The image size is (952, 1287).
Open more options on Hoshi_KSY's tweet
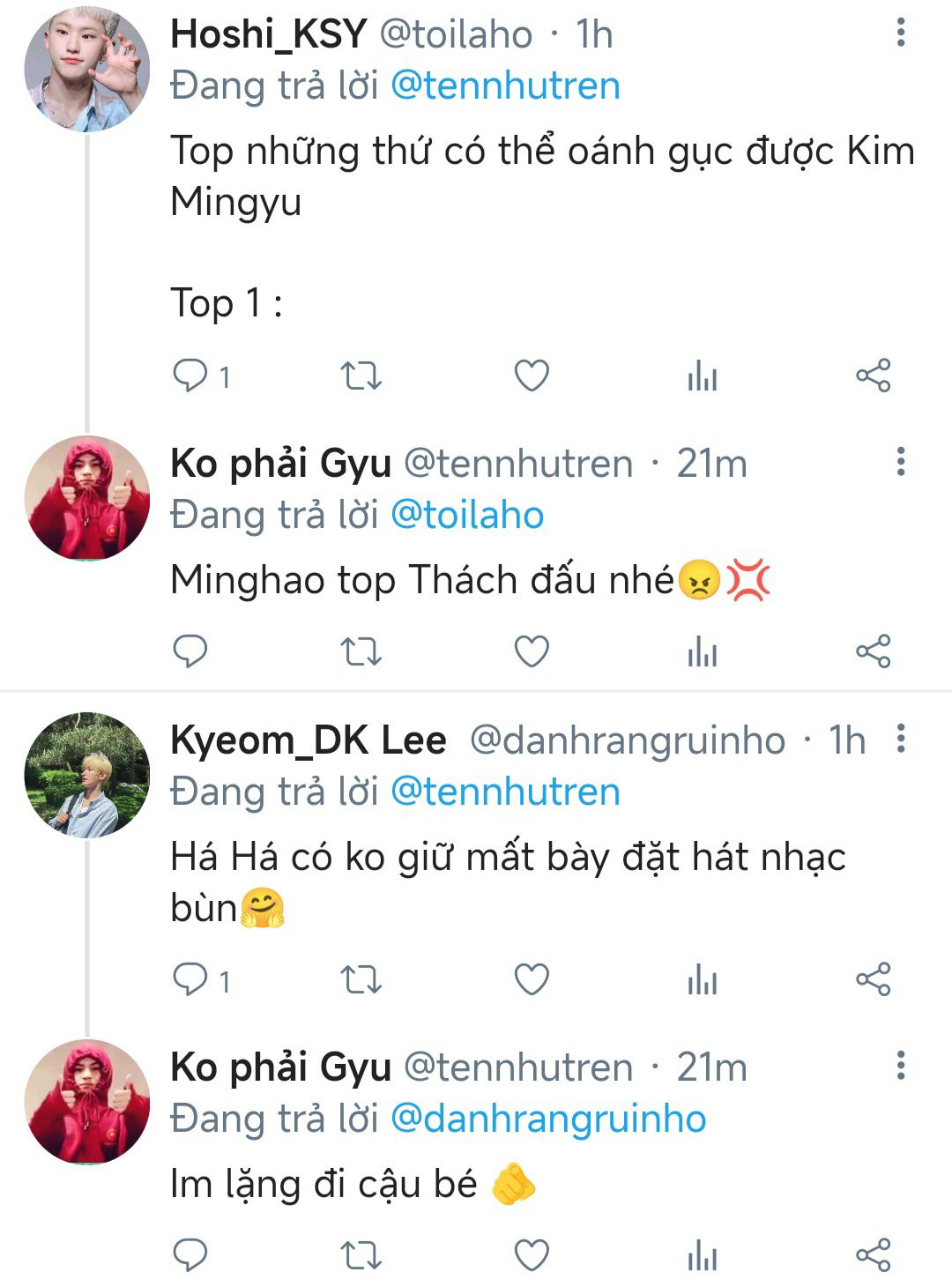pos(900,33)
